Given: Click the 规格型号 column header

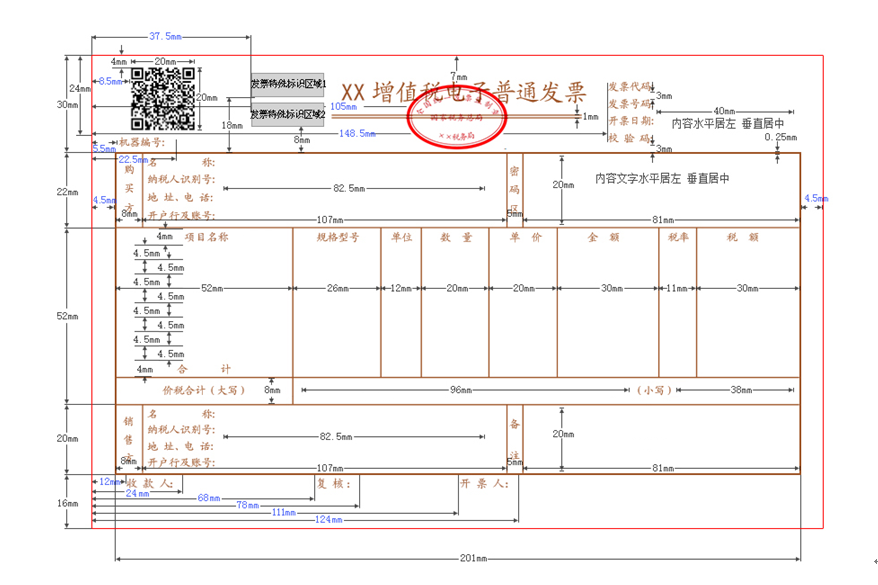Looking at the screenshot, I should [x=338, y=237].
